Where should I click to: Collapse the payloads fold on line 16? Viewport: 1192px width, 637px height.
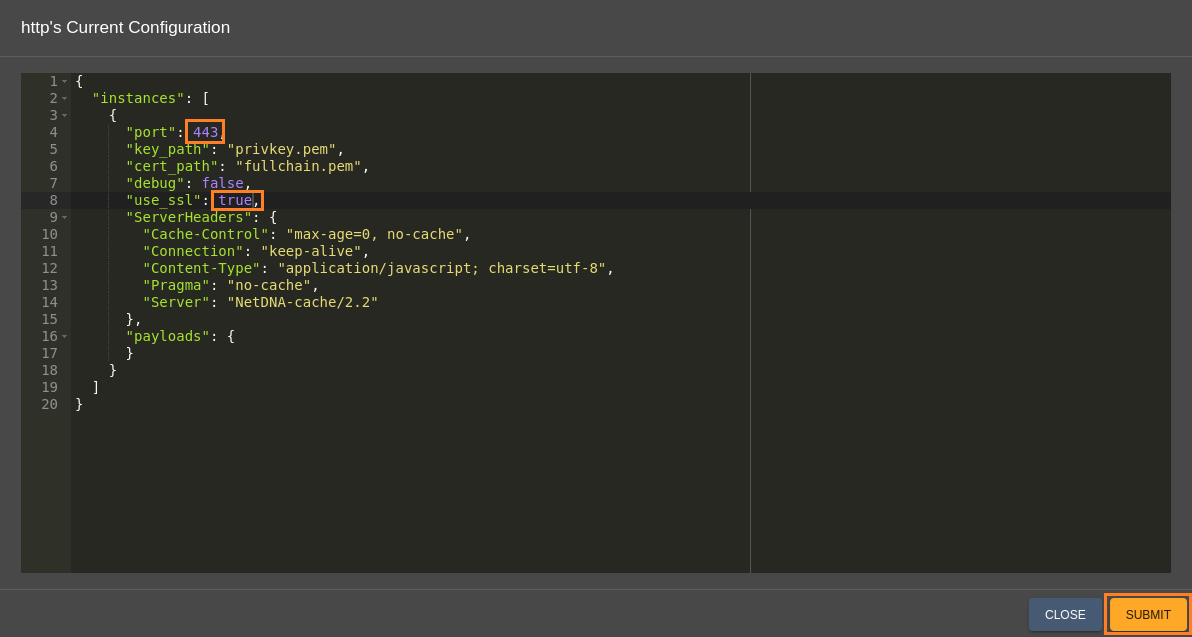coord(65,337)
